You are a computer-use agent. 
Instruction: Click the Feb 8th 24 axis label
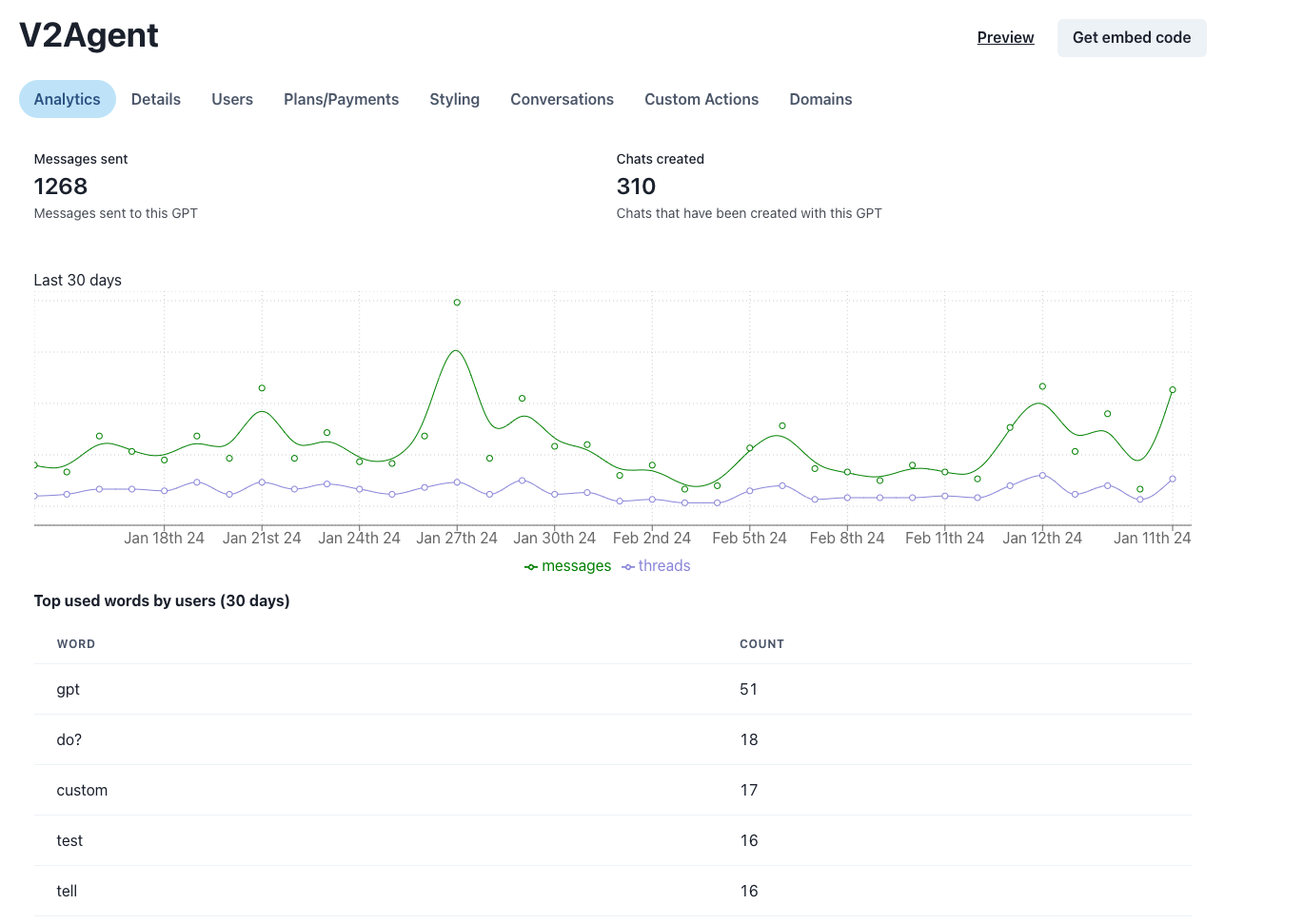[x=847, y=538]
